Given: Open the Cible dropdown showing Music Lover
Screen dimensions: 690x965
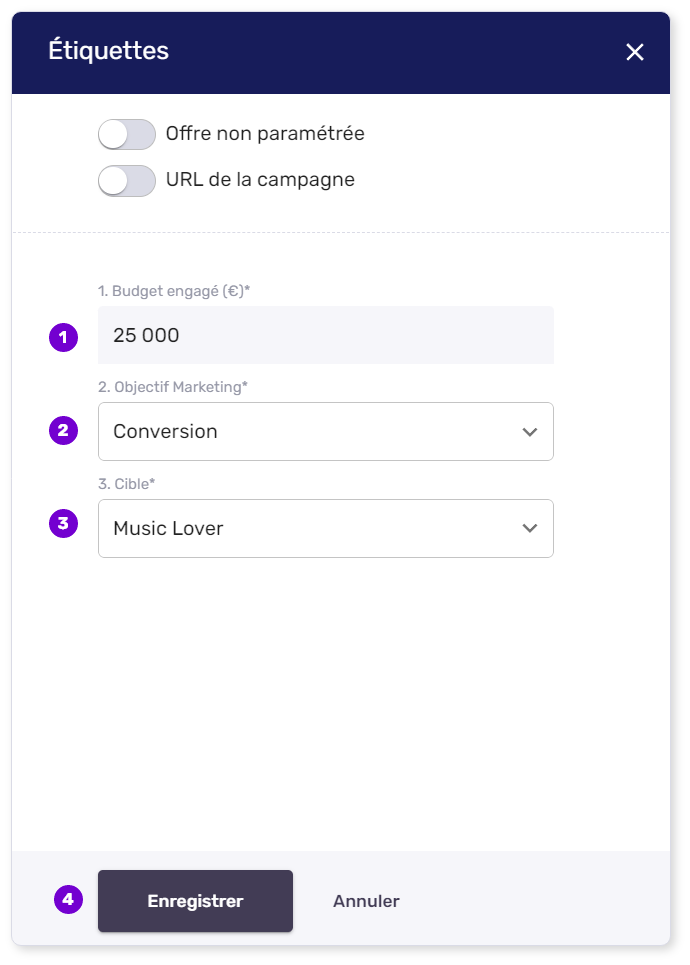Looking at the screenshot, I should (310, 528).
